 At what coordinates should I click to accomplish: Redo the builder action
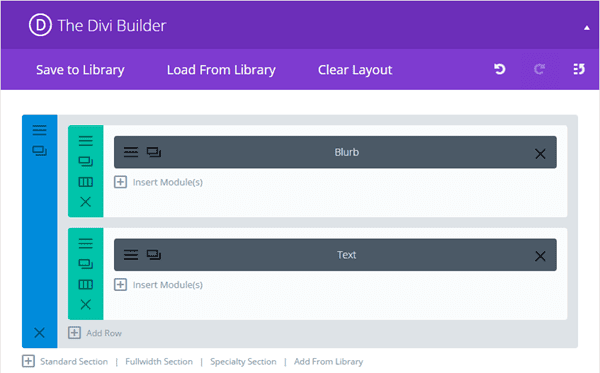coord(540,69)
